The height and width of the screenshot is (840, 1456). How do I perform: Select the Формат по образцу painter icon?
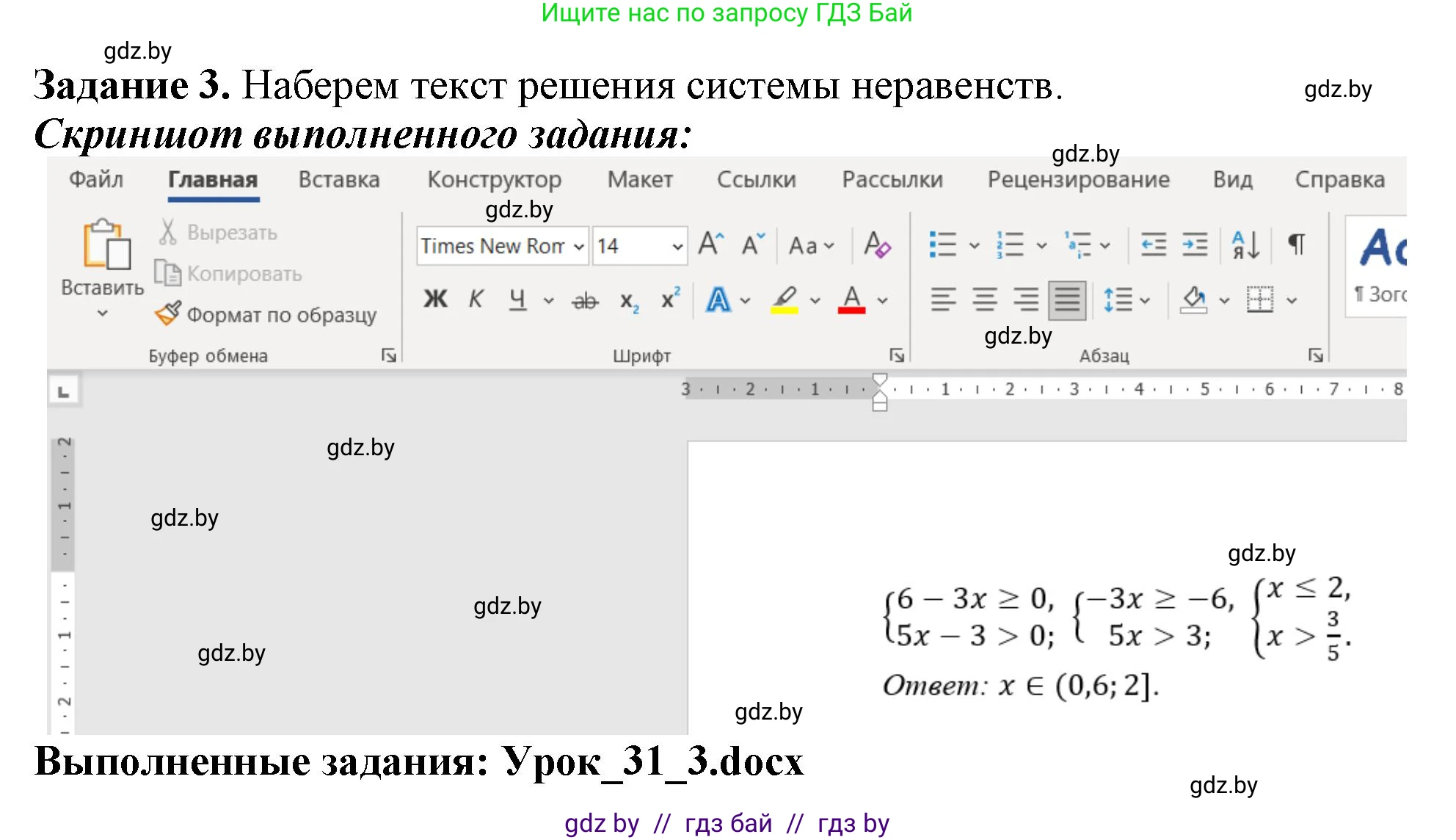(167, 312)
